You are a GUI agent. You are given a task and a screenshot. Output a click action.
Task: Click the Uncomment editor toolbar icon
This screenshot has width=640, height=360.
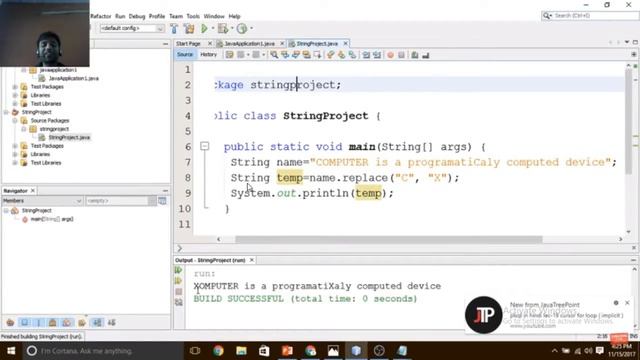point(426,55)
